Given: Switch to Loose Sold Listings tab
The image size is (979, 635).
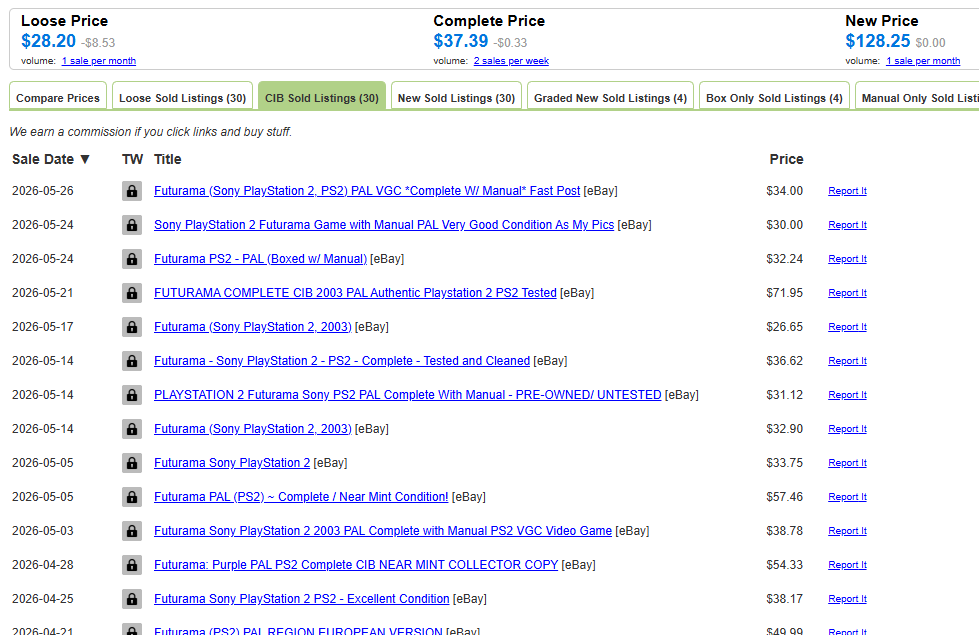Looking at the screenshot, I should (182, 98).
